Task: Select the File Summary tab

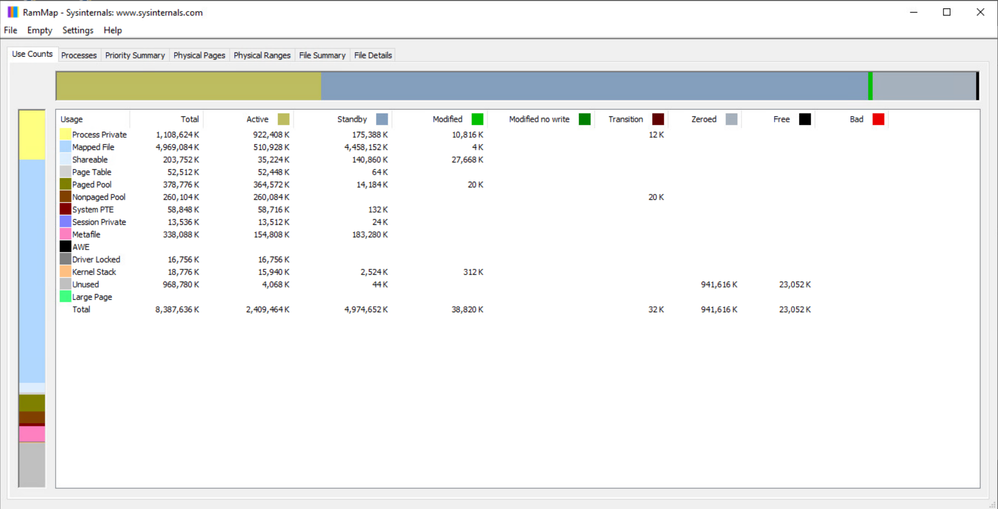Action: [322, 55]
